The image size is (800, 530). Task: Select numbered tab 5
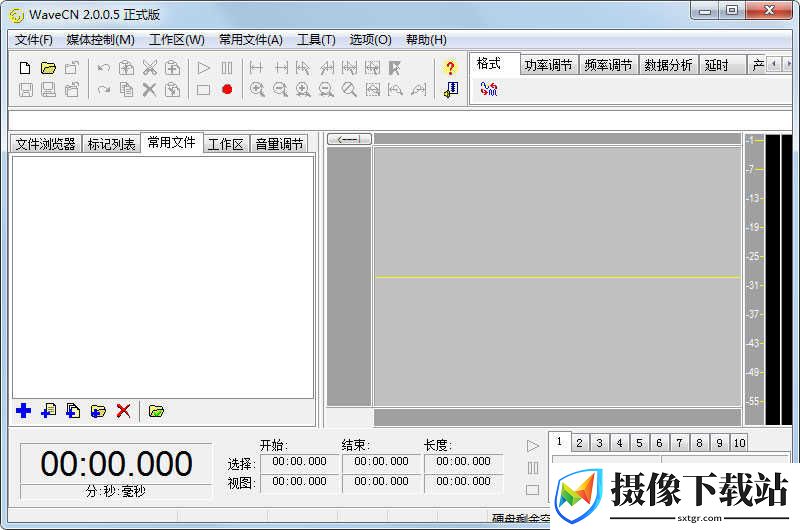(x=639, y=443)
